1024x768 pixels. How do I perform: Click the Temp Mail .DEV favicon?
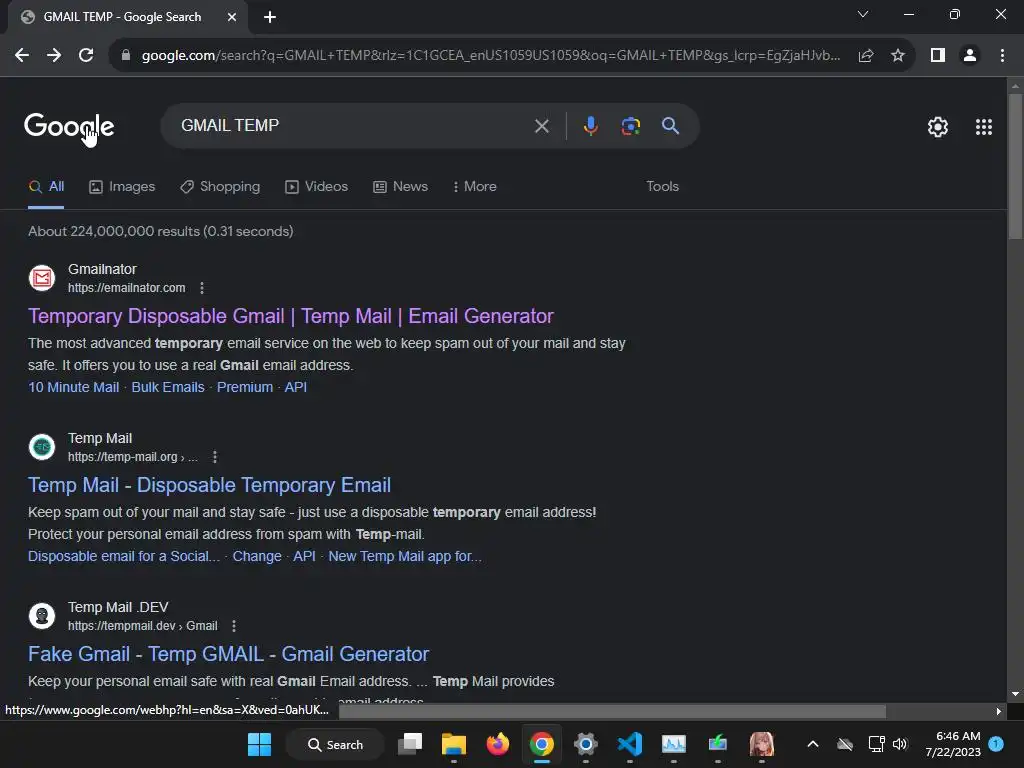point(42,616)
